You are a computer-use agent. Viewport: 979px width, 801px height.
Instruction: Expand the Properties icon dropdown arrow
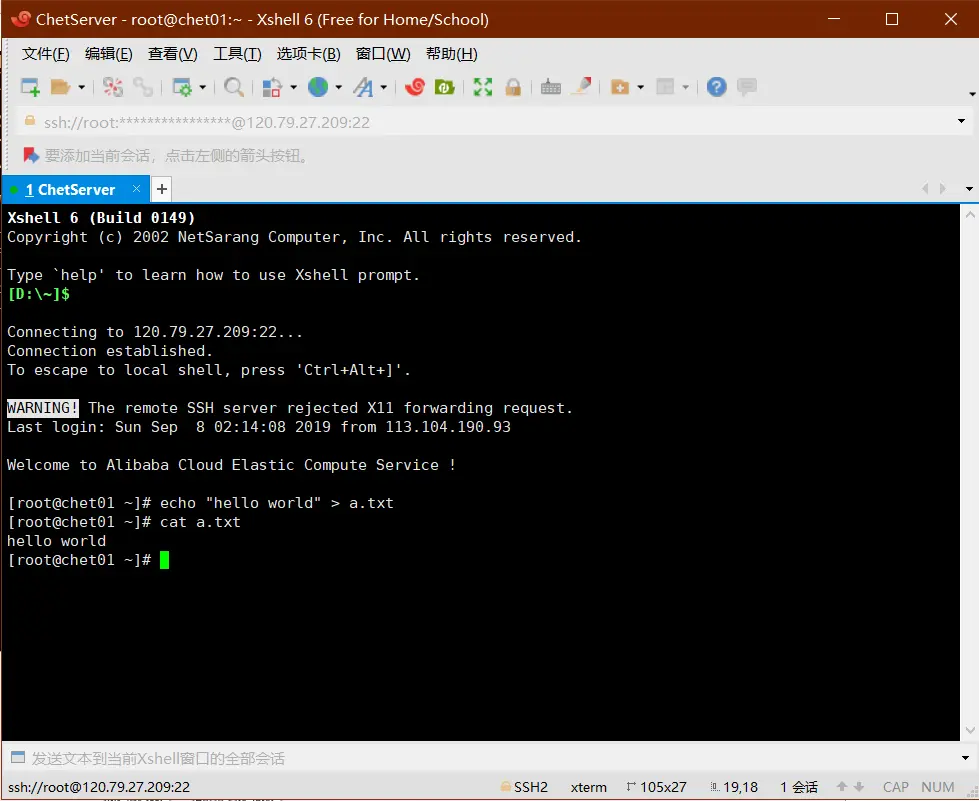[202, 87]
